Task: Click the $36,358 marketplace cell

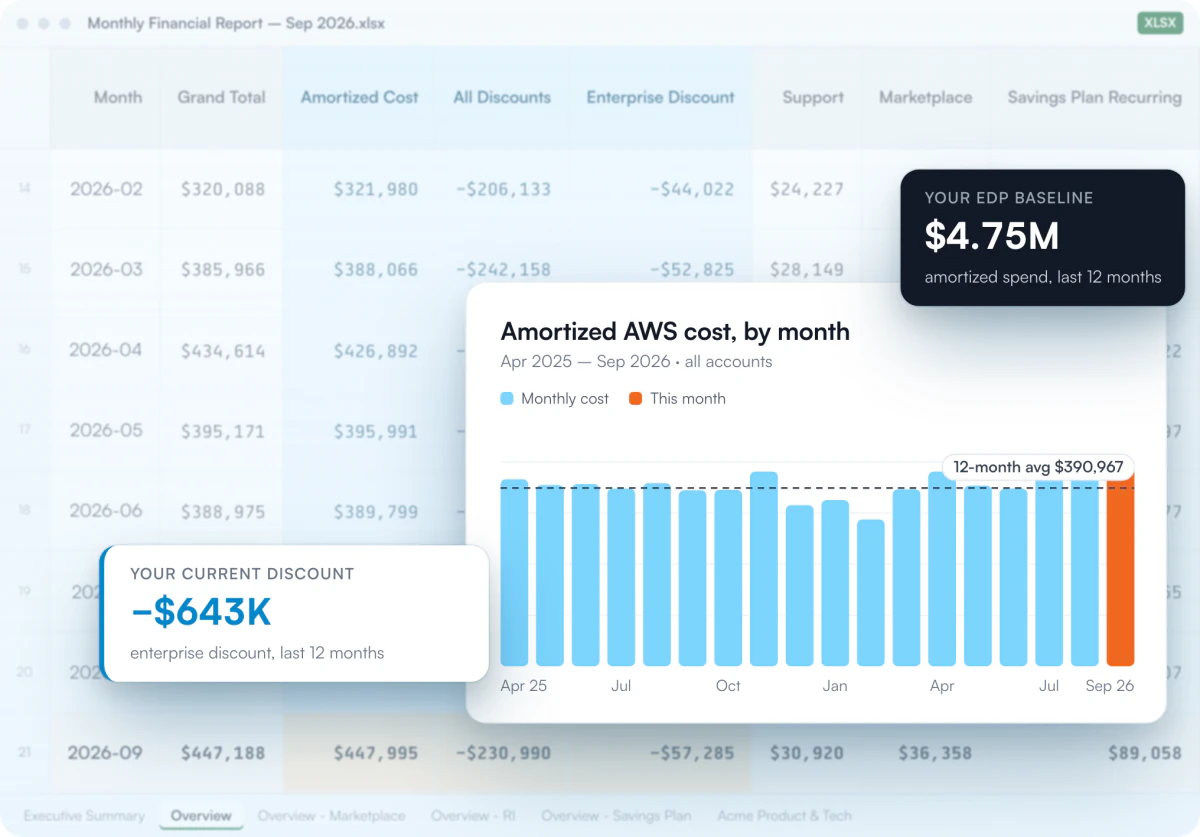Action: tap(934, 753)
